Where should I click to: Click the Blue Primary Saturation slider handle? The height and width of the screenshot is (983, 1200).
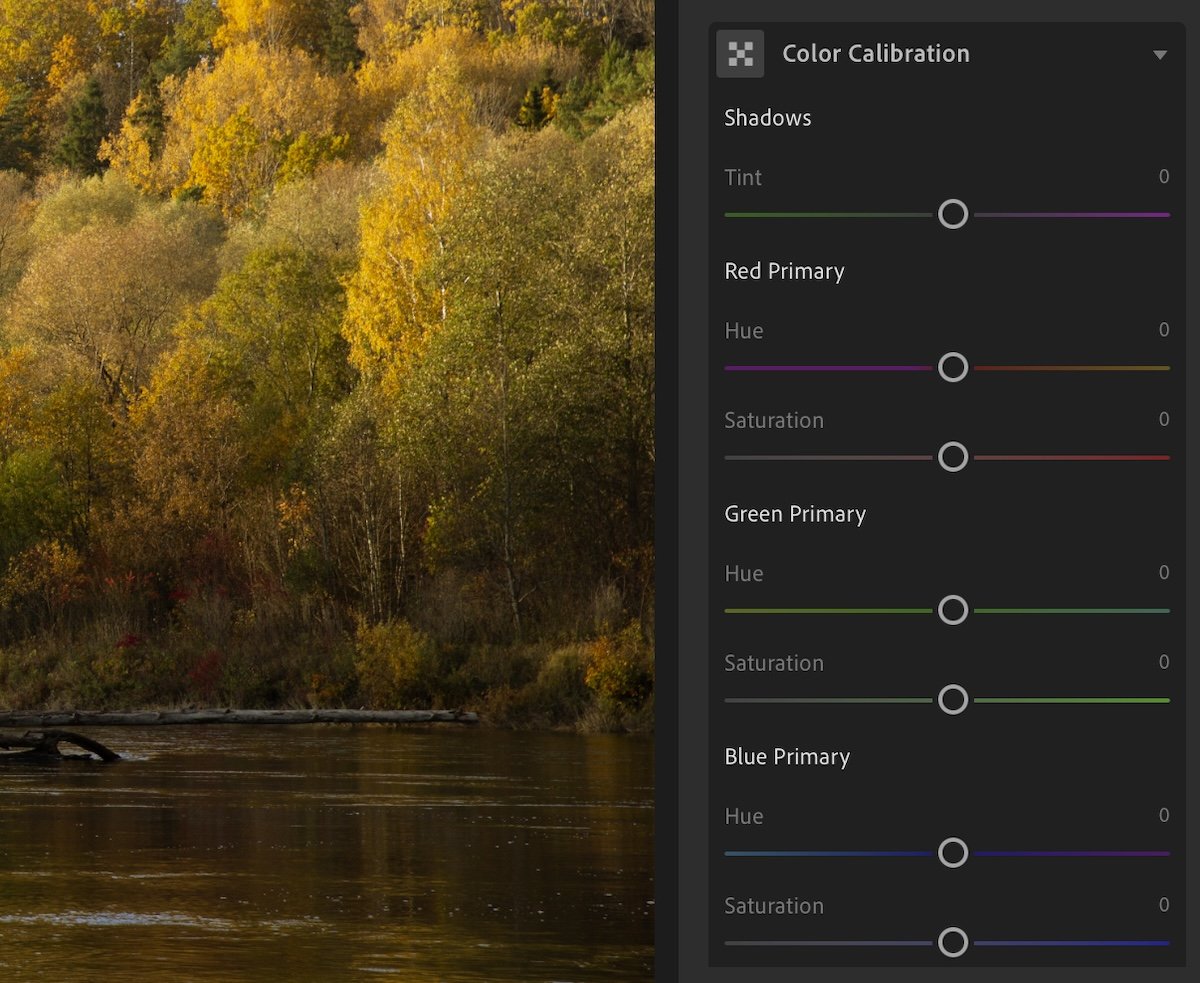pos(953,942)
